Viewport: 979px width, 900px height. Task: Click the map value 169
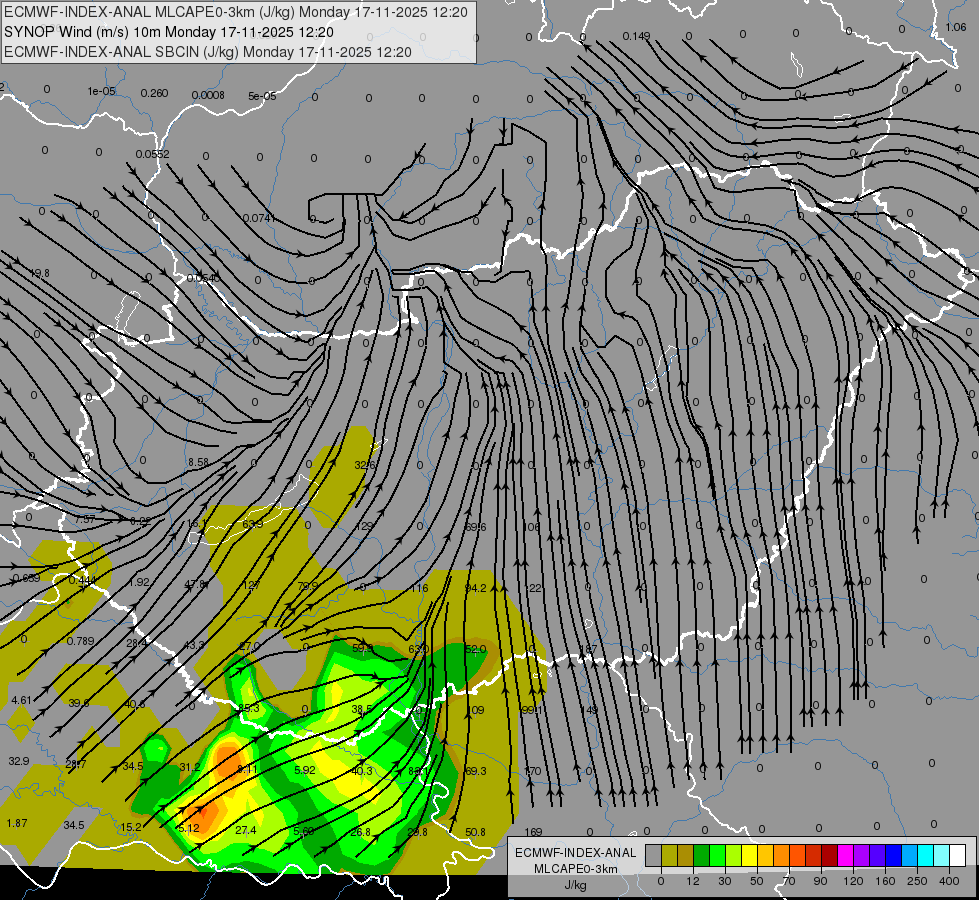click(x=533, y=832)
